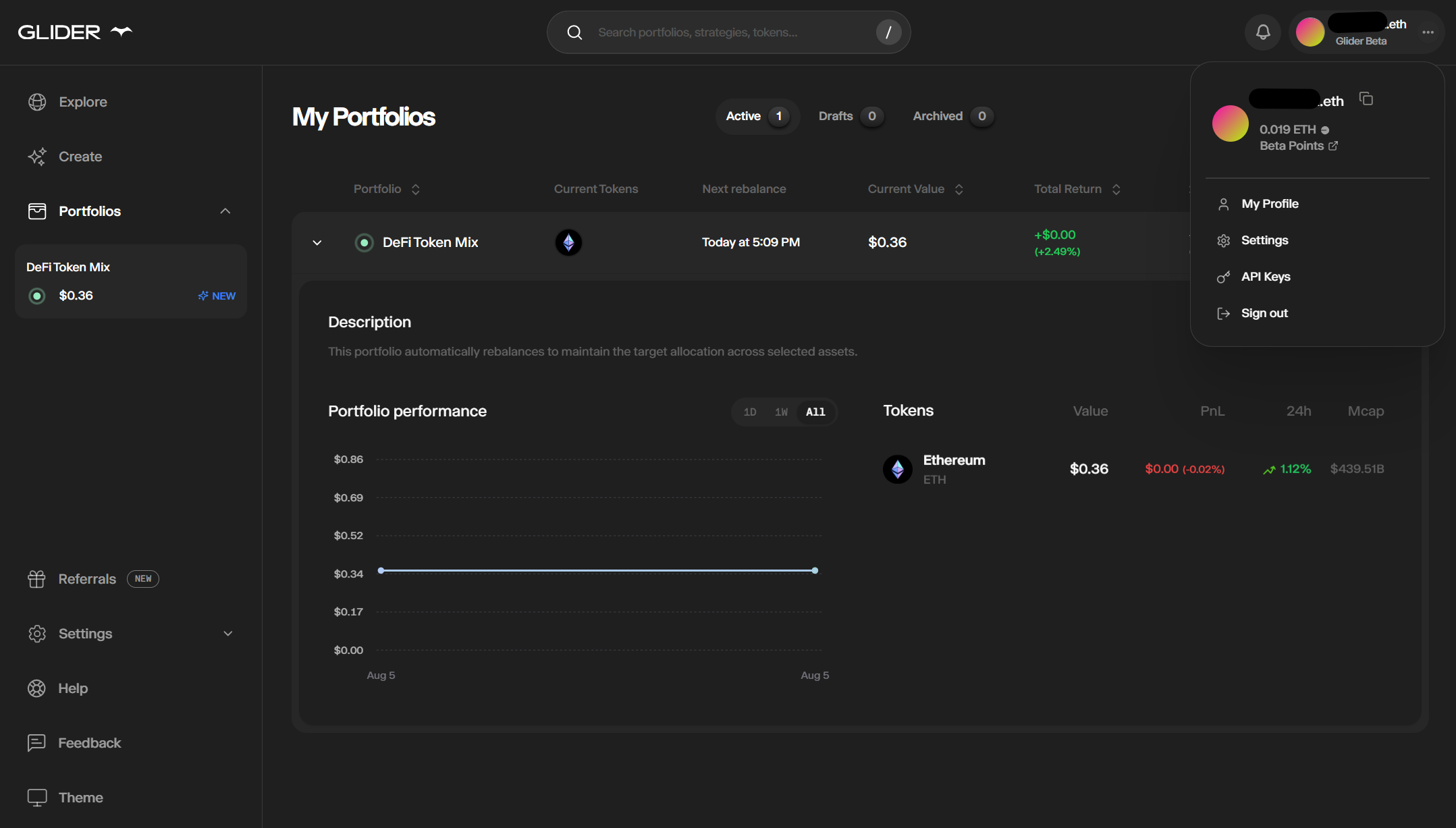Click the Ethereum icon in Tokens list

pyautogui.click(x=898, y=469)
